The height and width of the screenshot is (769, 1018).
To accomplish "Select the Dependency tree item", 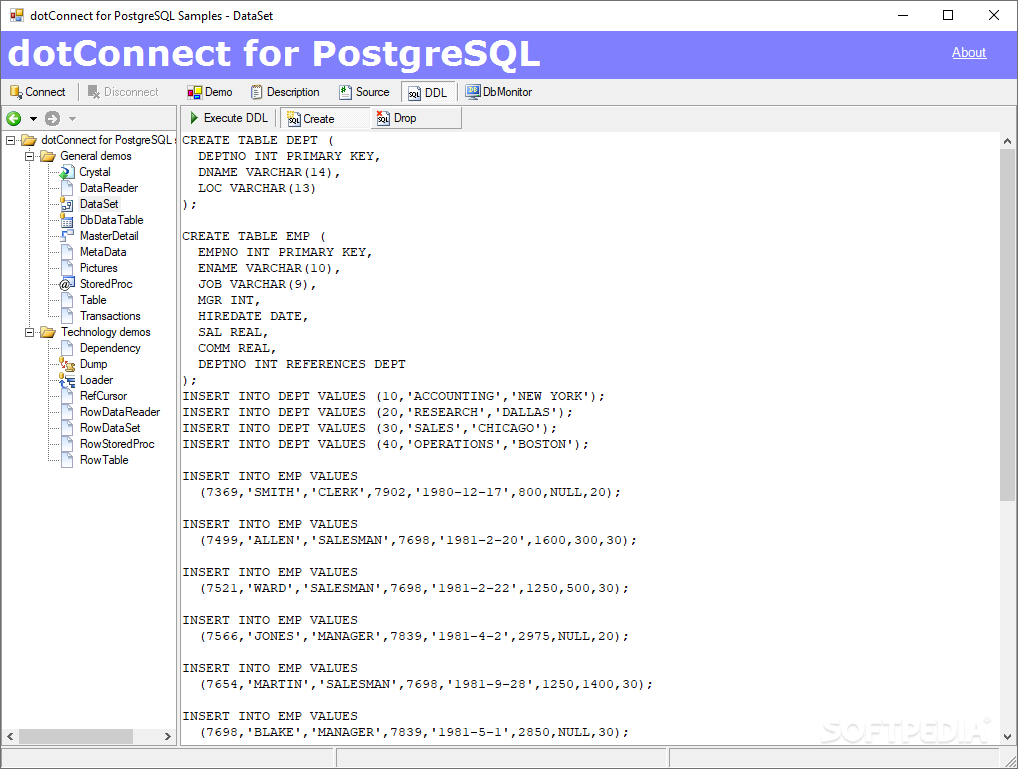I will (110, 348).
